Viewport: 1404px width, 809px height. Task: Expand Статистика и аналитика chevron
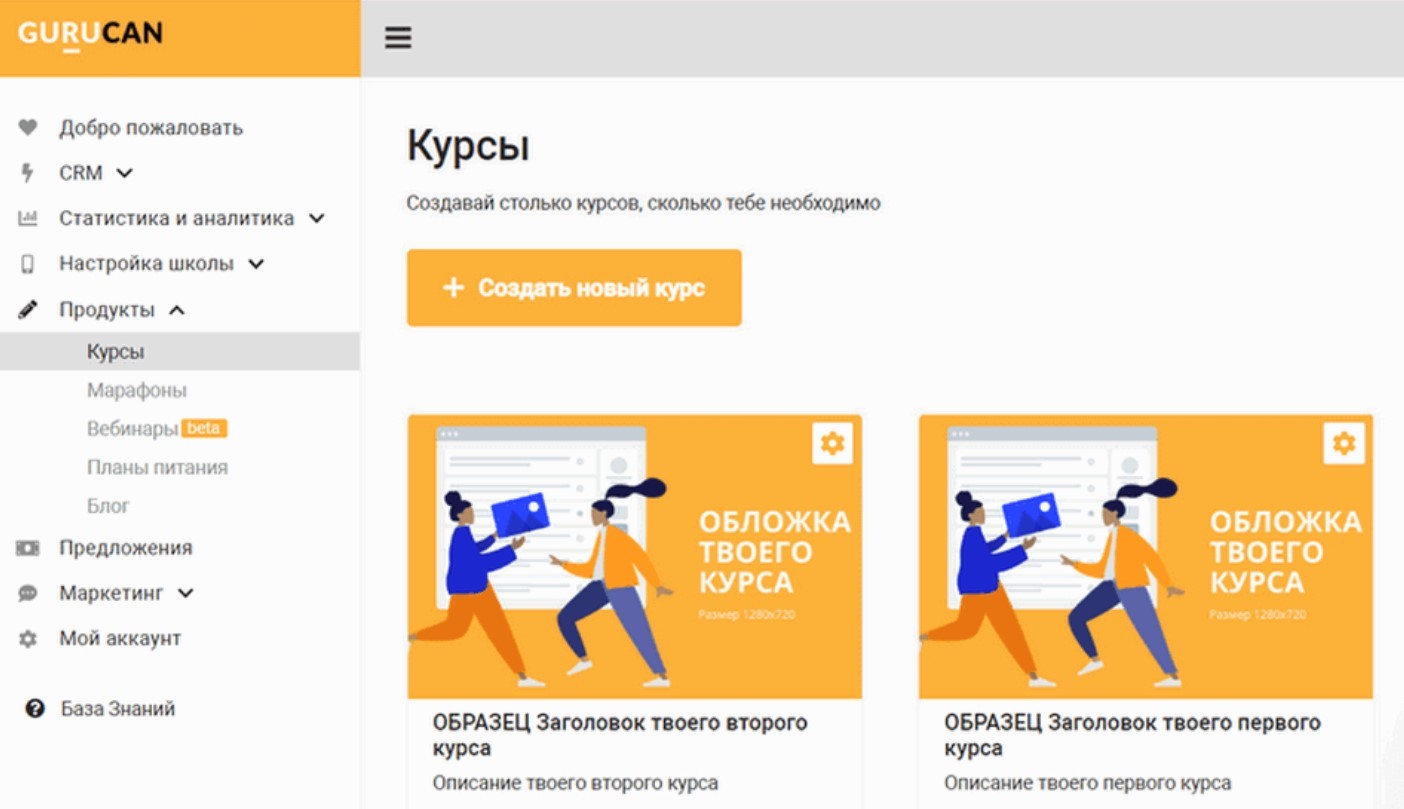coord(316,218)
